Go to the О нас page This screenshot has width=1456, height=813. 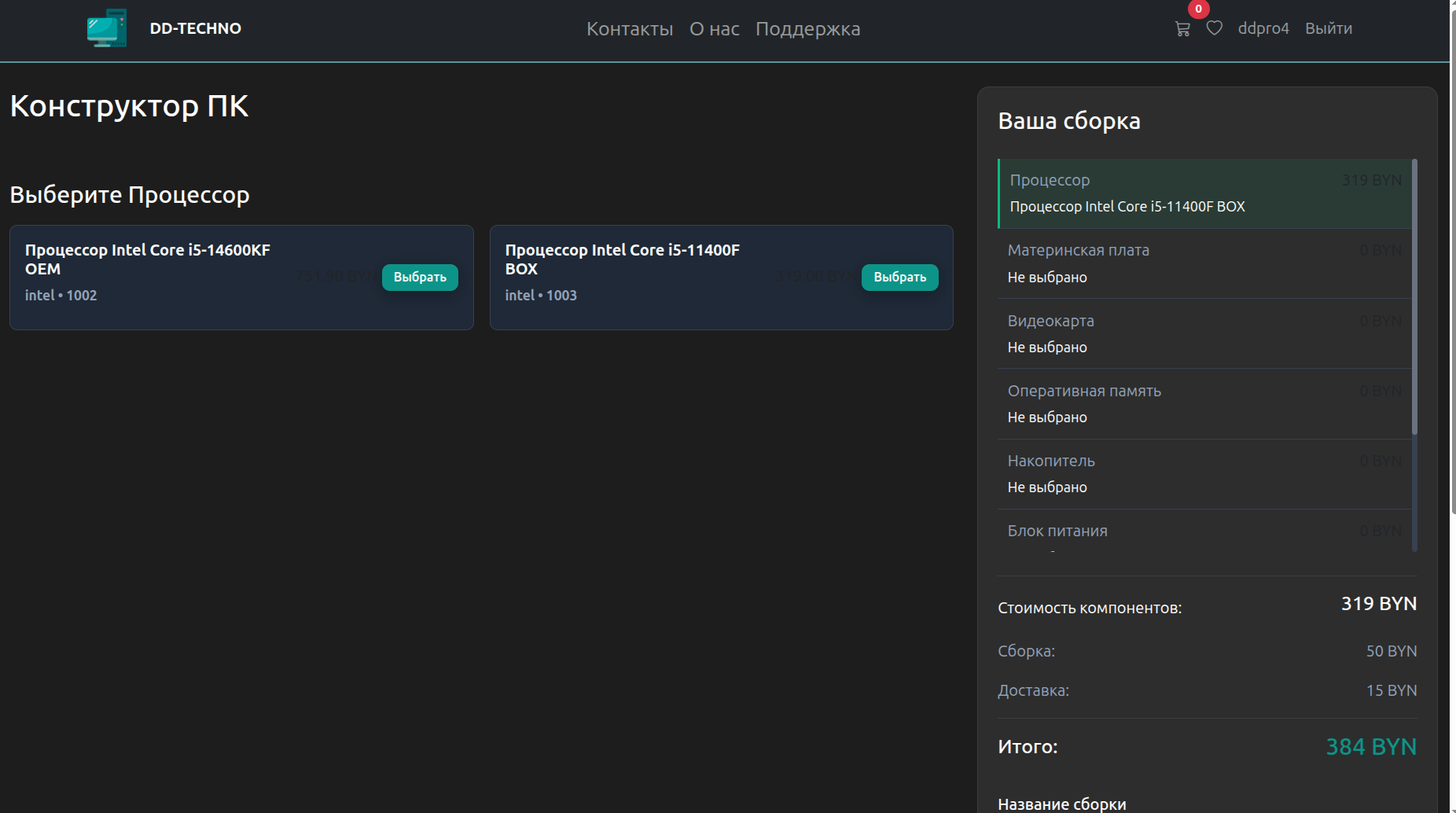(x=715, y=29)
